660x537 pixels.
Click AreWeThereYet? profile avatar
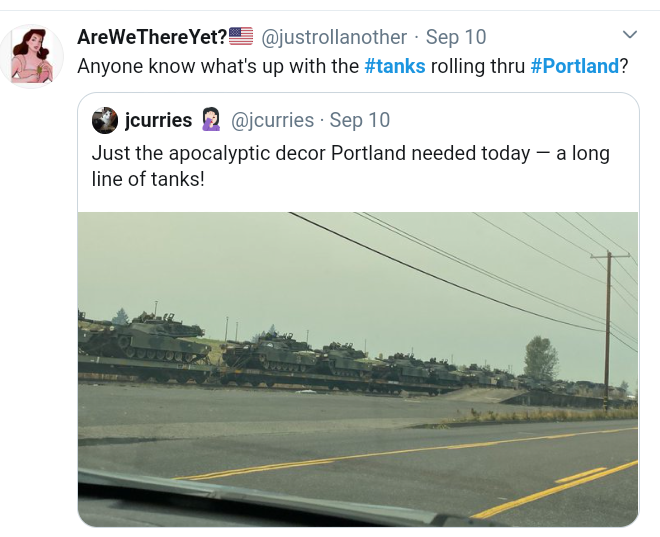point(32,56)
